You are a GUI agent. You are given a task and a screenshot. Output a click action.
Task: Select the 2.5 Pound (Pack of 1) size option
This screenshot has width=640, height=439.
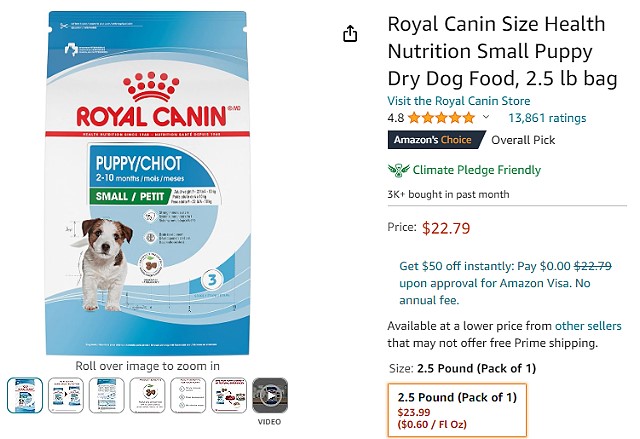point(457,410)
